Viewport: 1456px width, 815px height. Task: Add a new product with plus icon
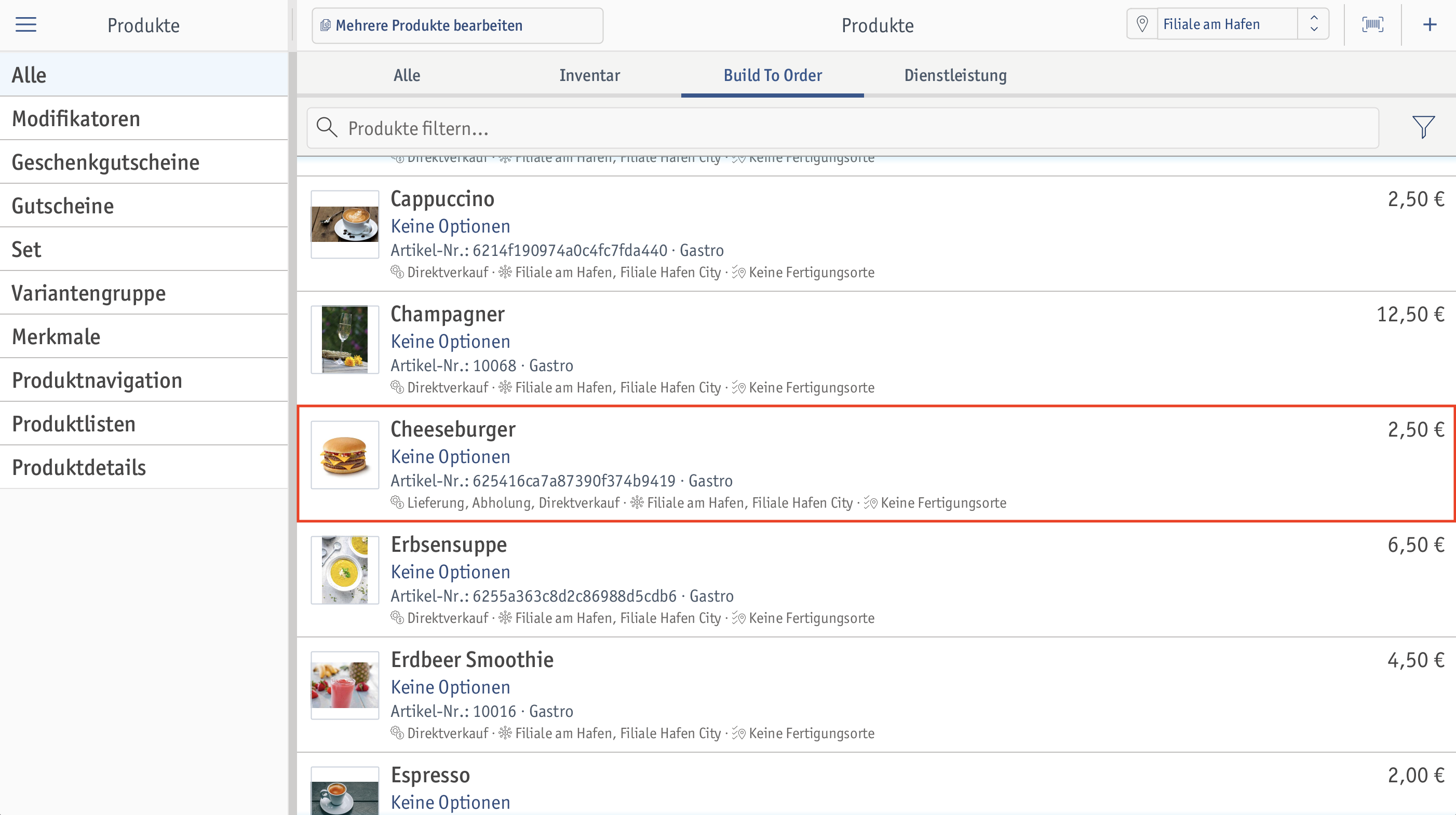pos(1430,24)
